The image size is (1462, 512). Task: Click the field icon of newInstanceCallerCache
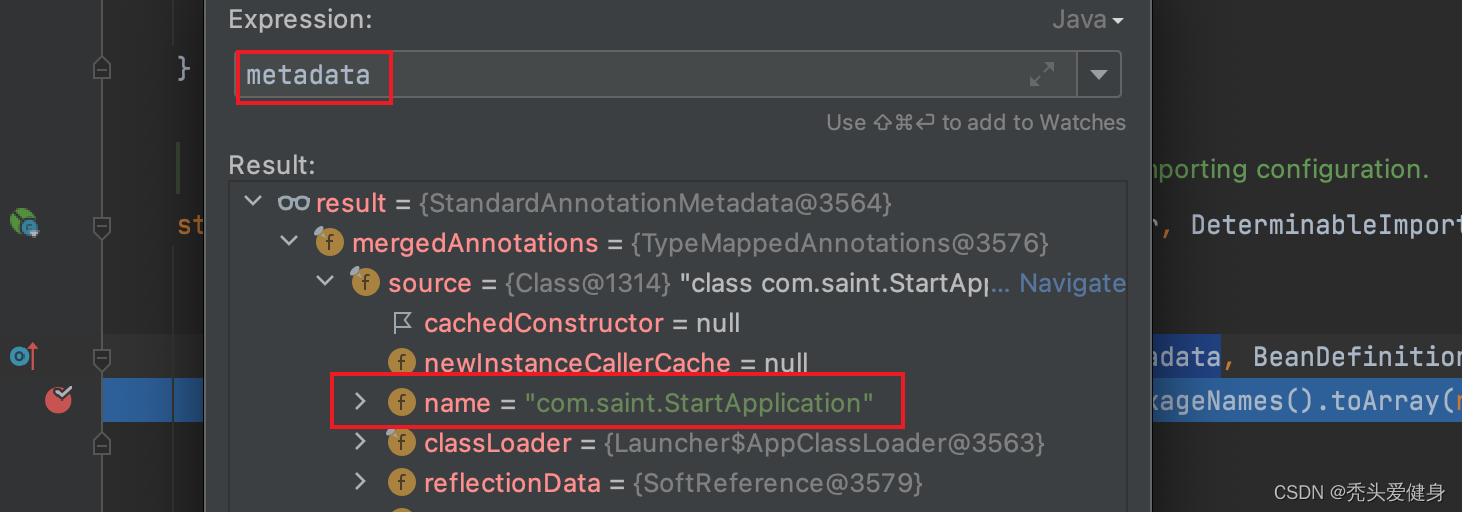coord(402,363)
